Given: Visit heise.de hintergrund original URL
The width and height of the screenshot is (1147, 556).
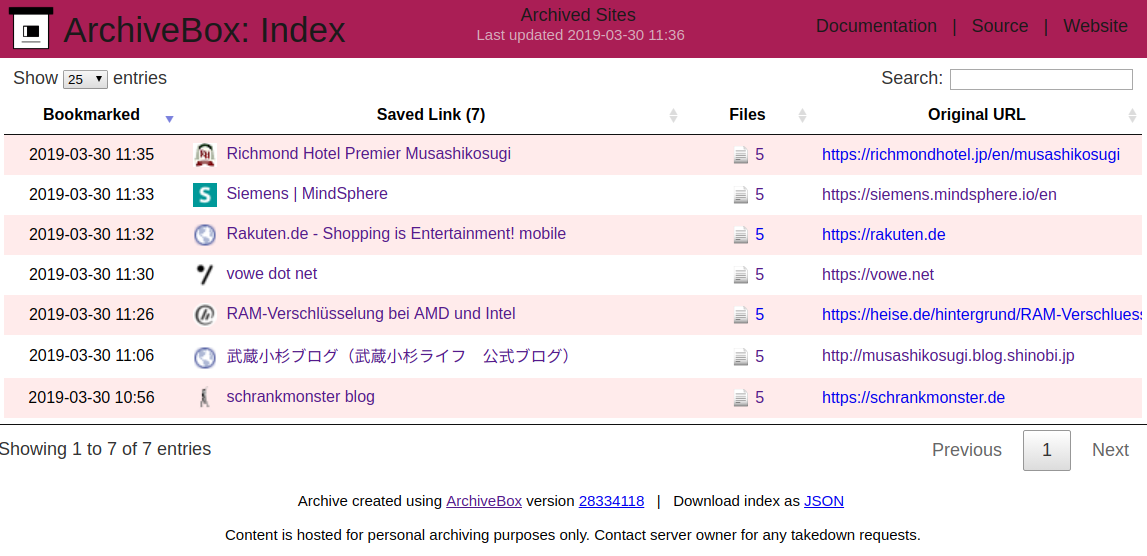Looking at the screenshot, I should [982, 315].
